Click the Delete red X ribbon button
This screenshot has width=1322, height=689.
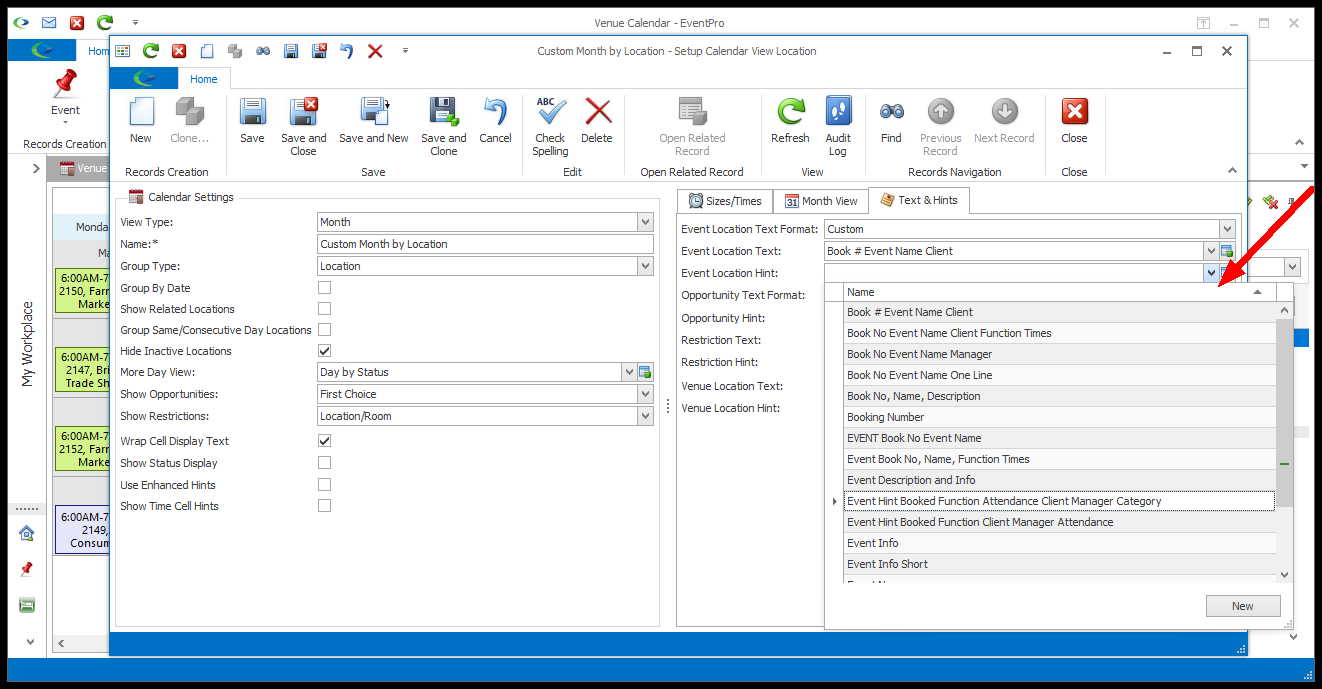(597, 121)
